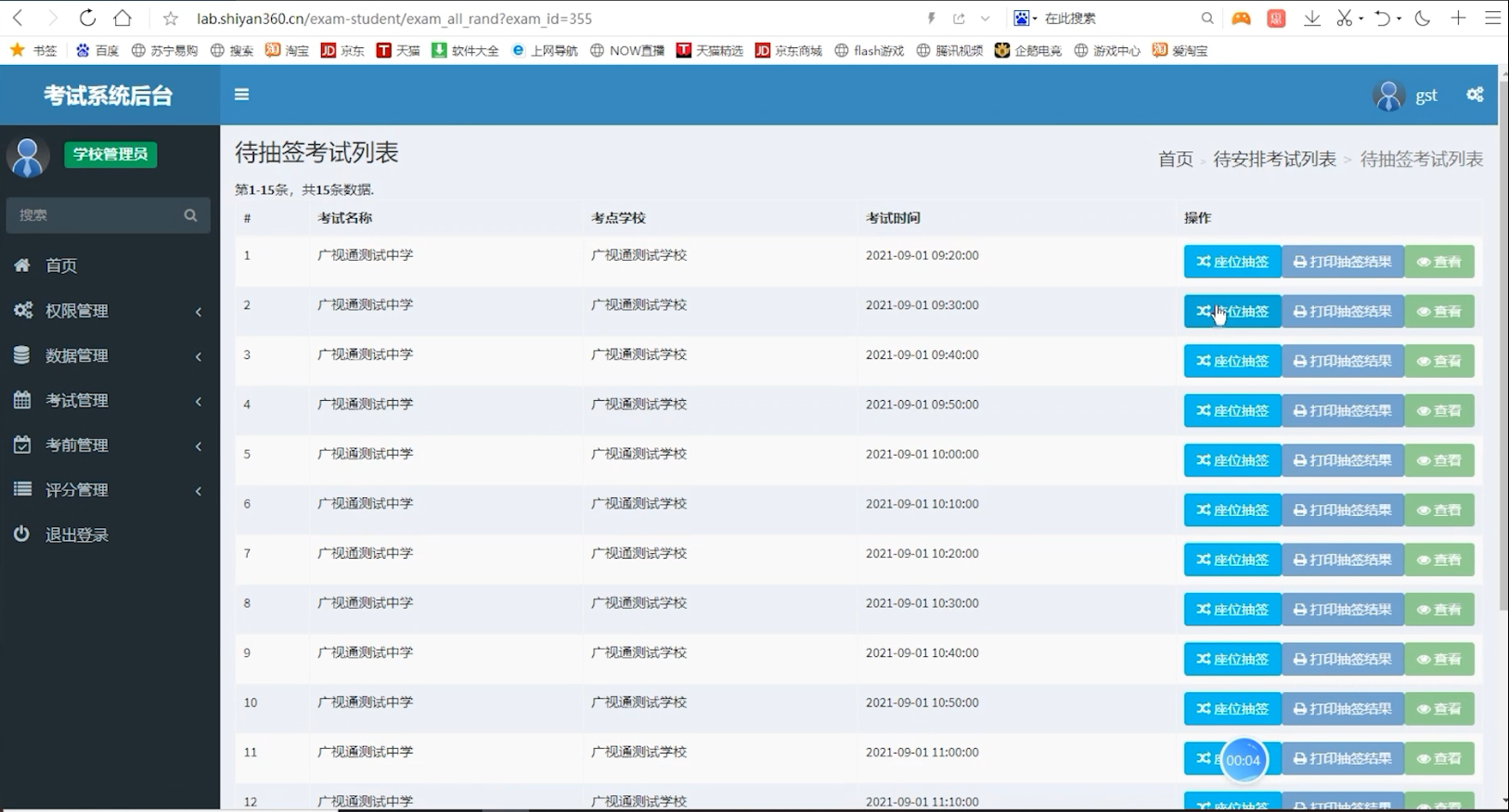Image resolution: width=1509 pixels, height=812 pixels.
Task: Click 首页 breadcrumb link
Action: click(x=1175, y=160)
